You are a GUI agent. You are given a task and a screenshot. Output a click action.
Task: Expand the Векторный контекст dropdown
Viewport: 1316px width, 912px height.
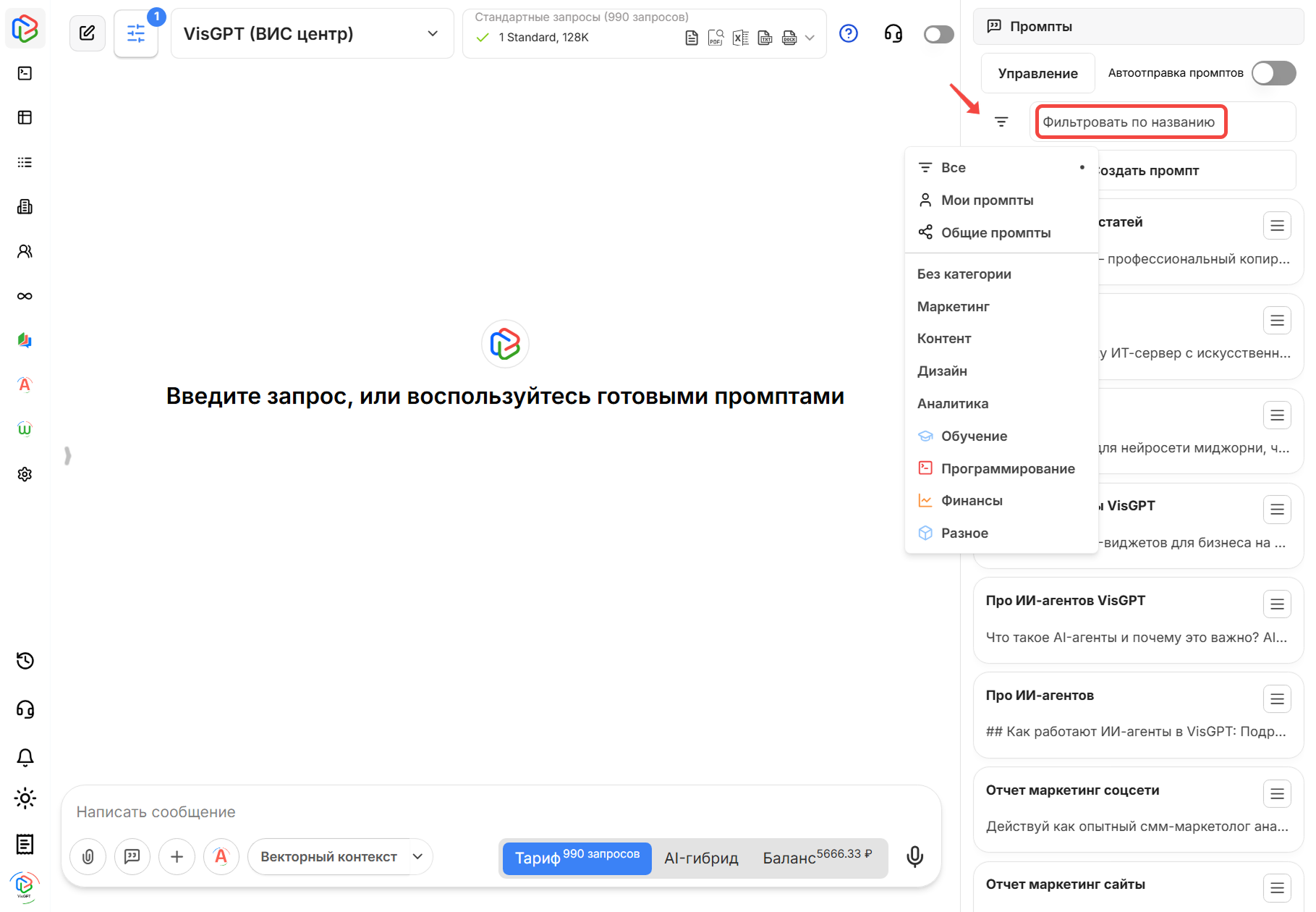click(340, 856)
